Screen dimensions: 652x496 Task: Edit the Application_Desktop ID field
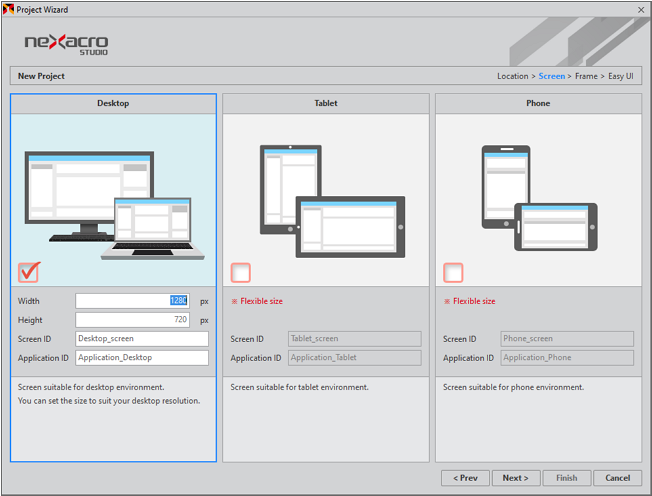coord(141,358)
